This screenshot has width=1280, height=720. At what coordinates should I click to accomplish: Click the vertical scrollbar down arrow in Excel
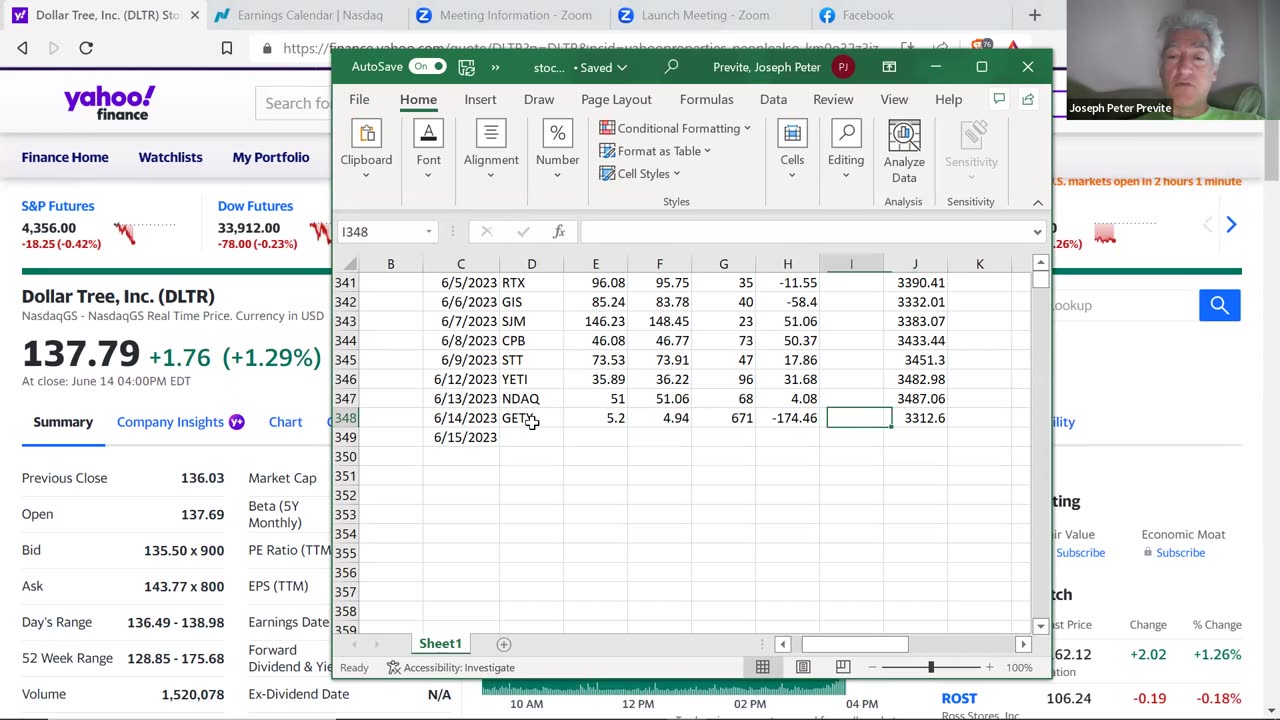point(1041,626)
